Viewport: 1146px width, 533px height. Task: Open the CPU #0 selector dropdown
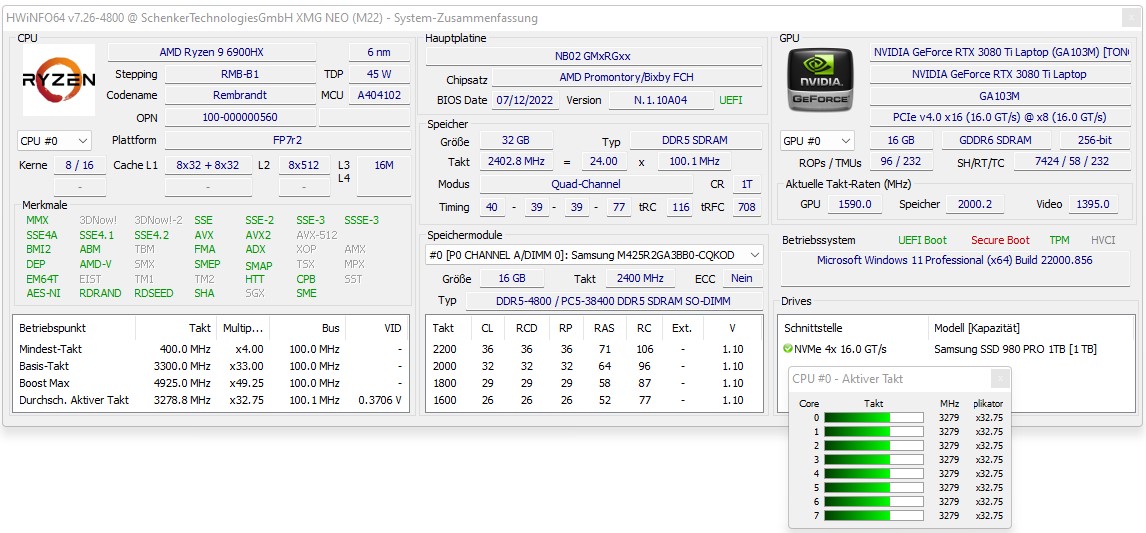click(54, 140)
